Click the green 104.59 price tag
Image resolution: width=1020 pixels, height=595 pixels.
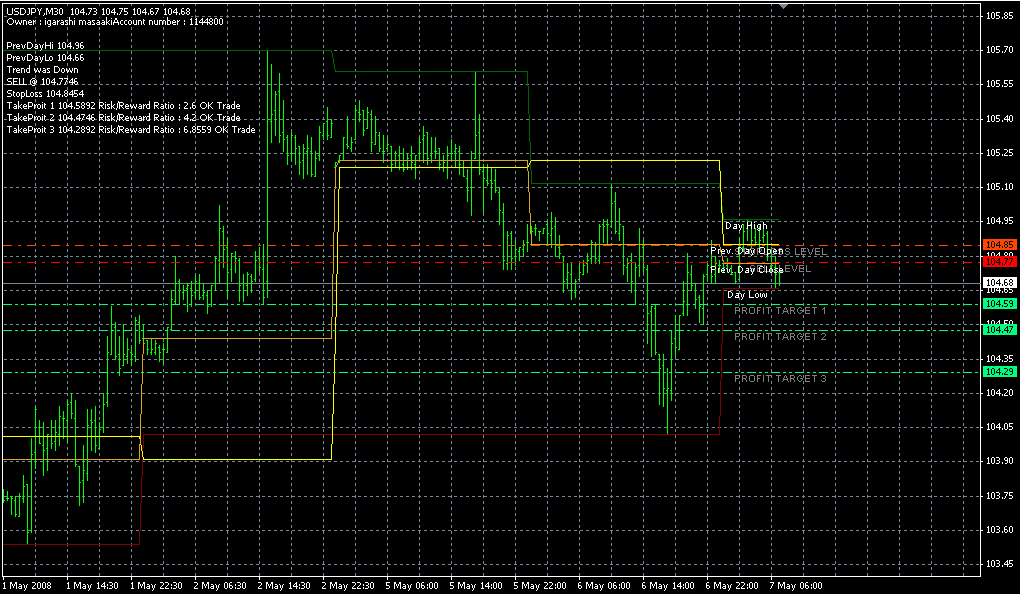(1000, 303)
